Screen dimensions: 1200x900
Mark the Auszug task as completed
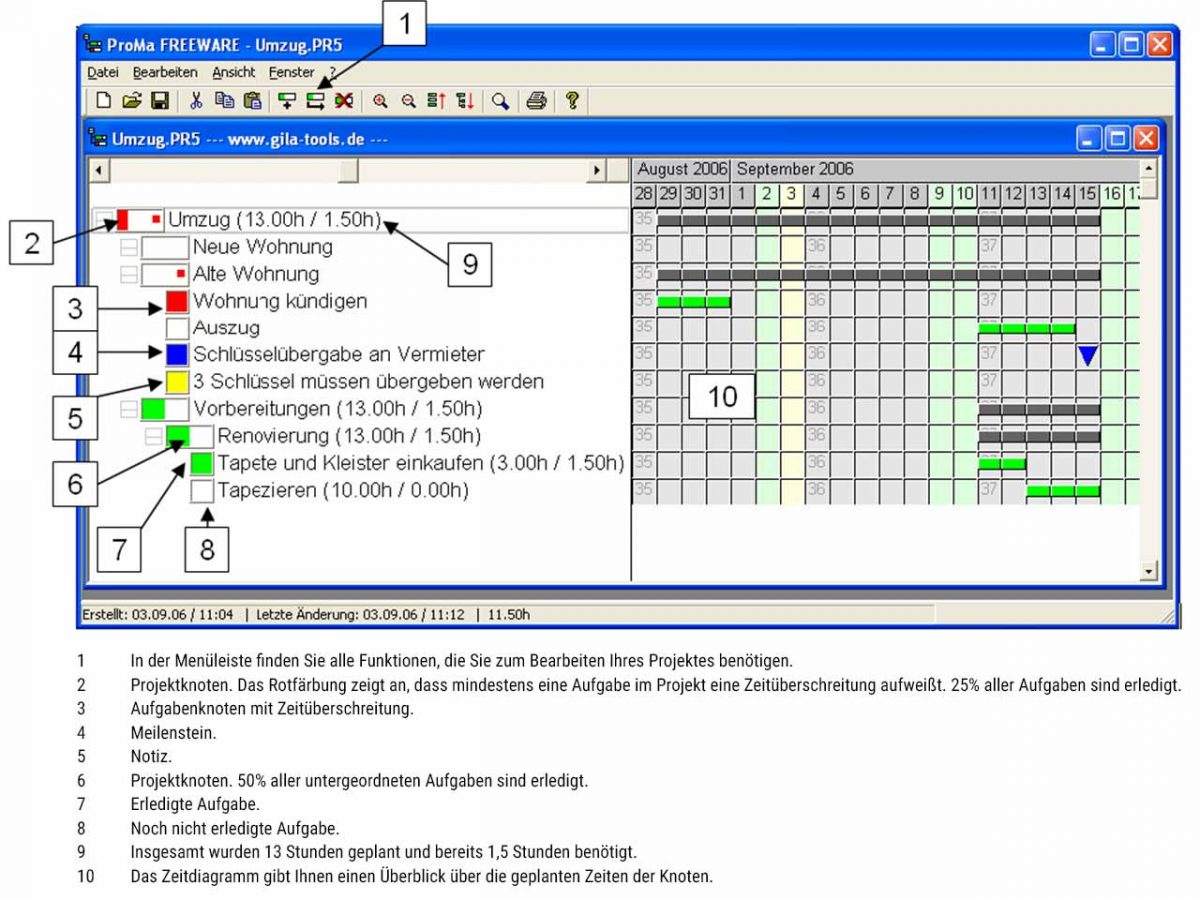[177, 327]
